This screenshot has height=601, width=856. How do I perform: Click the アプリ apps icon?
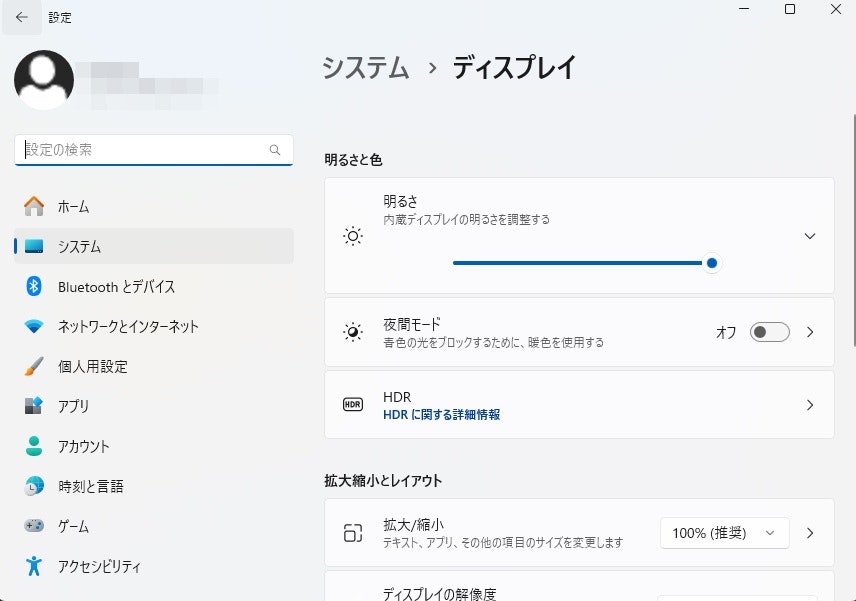34,406
